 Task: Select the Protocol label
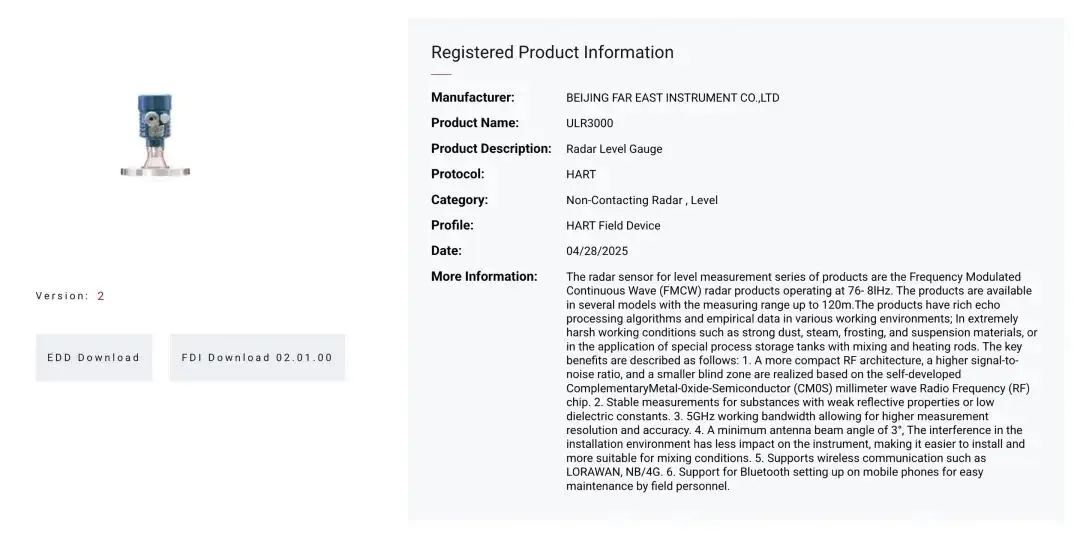(x=457, y=174)
